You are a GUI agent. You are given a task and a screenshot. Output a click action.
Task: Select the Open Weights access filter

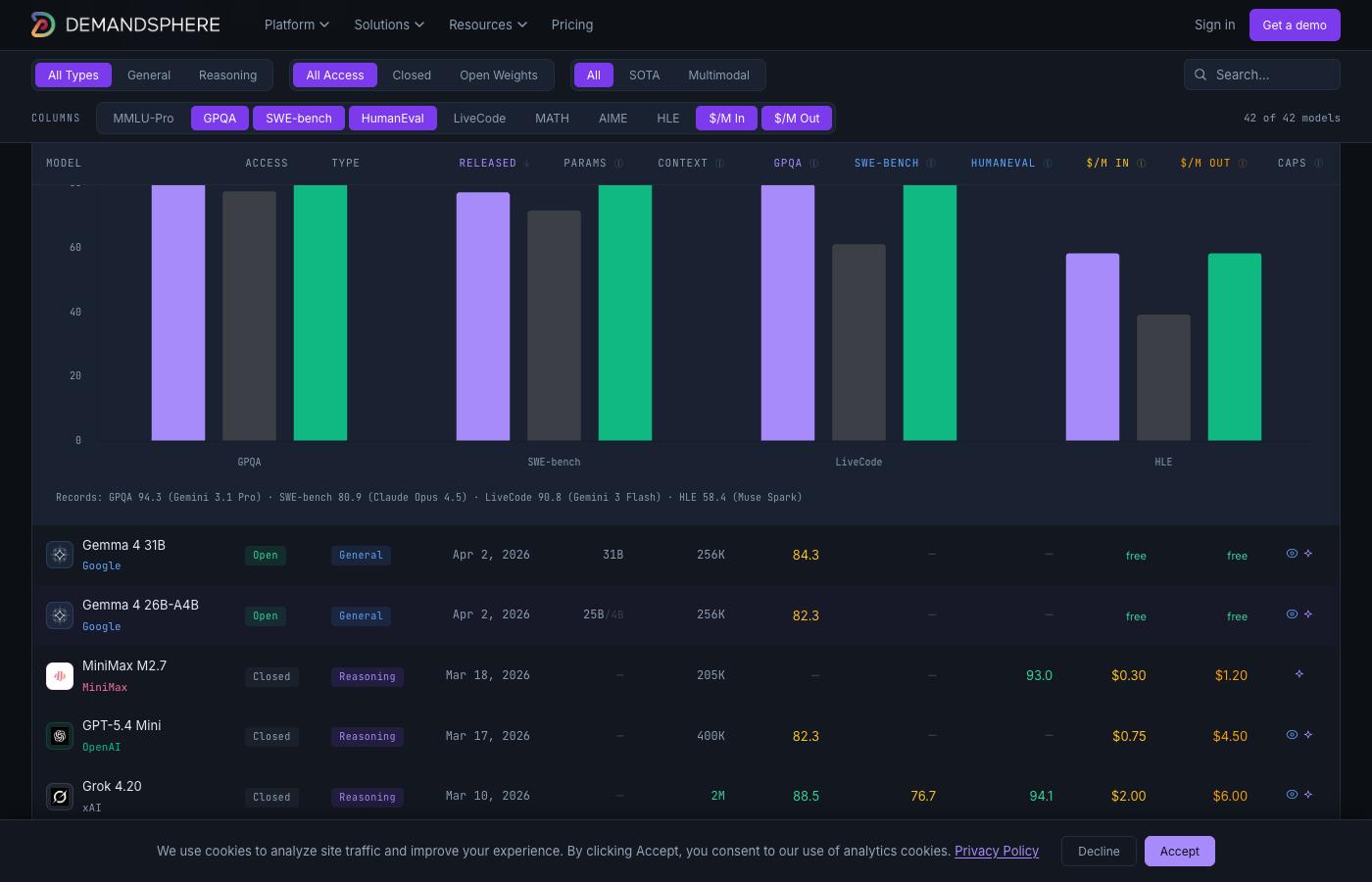coord(498,75)
